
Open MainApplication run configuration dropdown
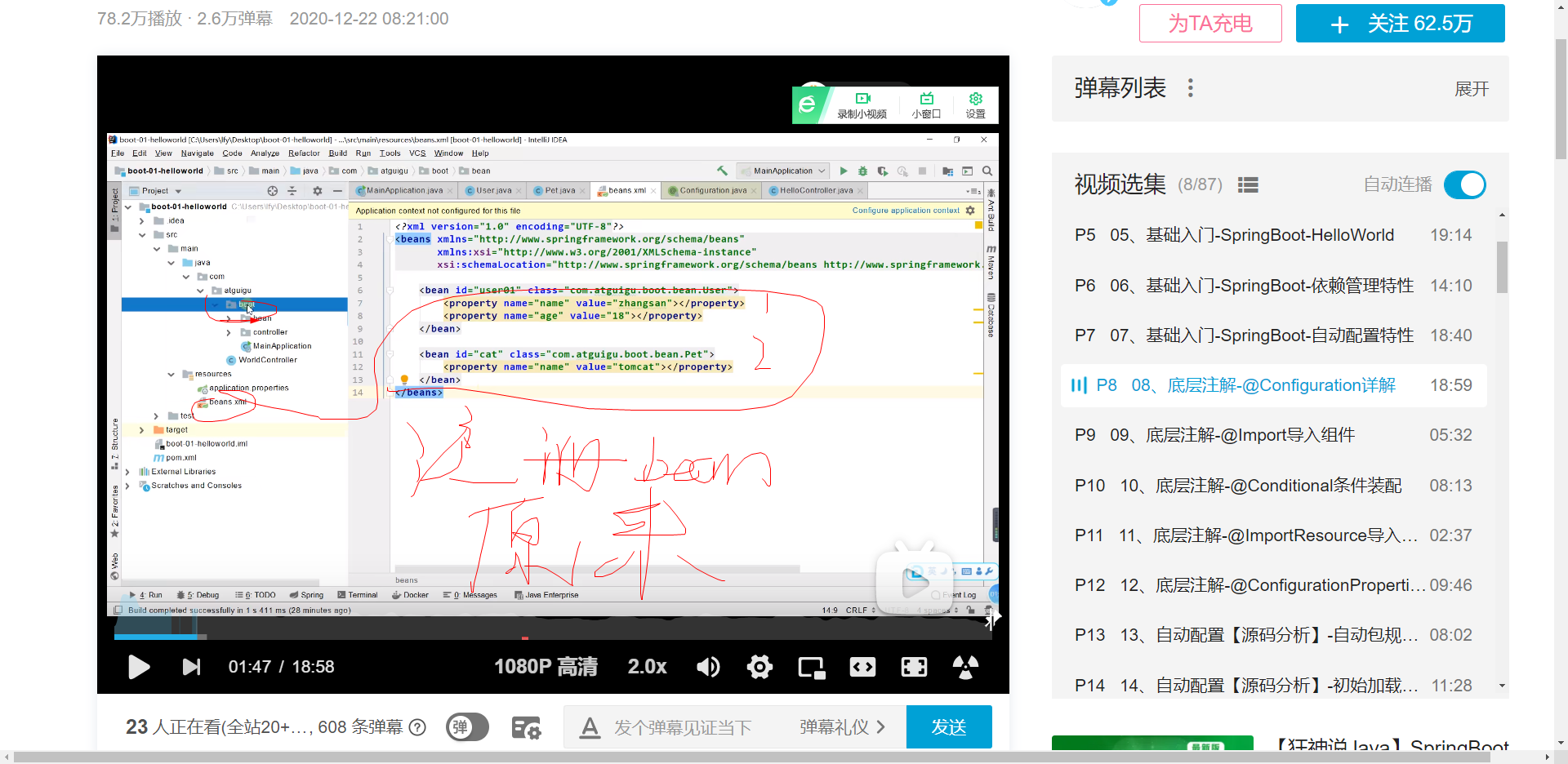(784, 171)
